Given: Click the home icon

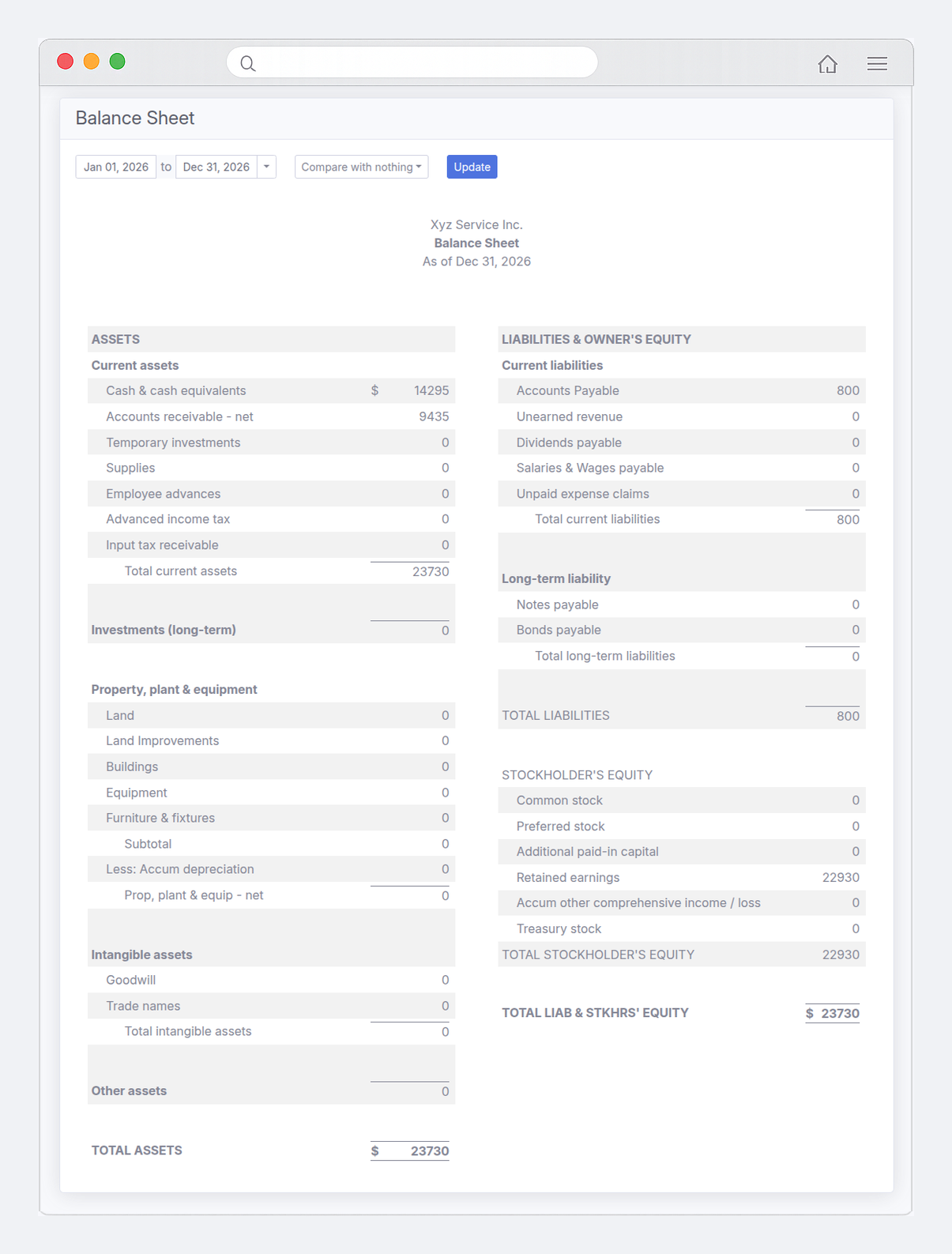Looking at the screenshot, I should click(827, 64).
